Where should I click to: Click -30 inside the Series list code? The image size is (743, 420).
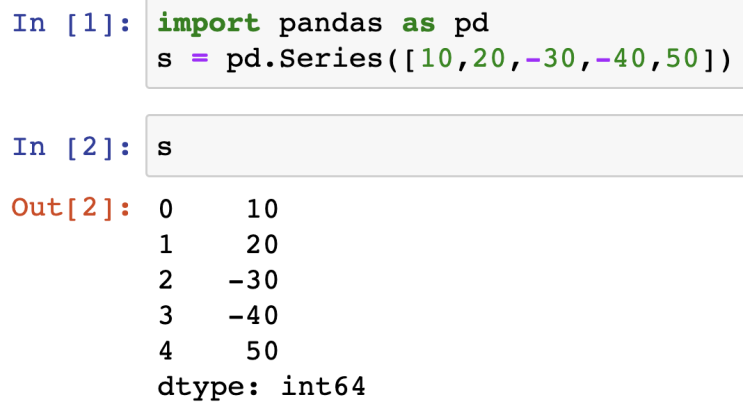click(x=554, y=59)
